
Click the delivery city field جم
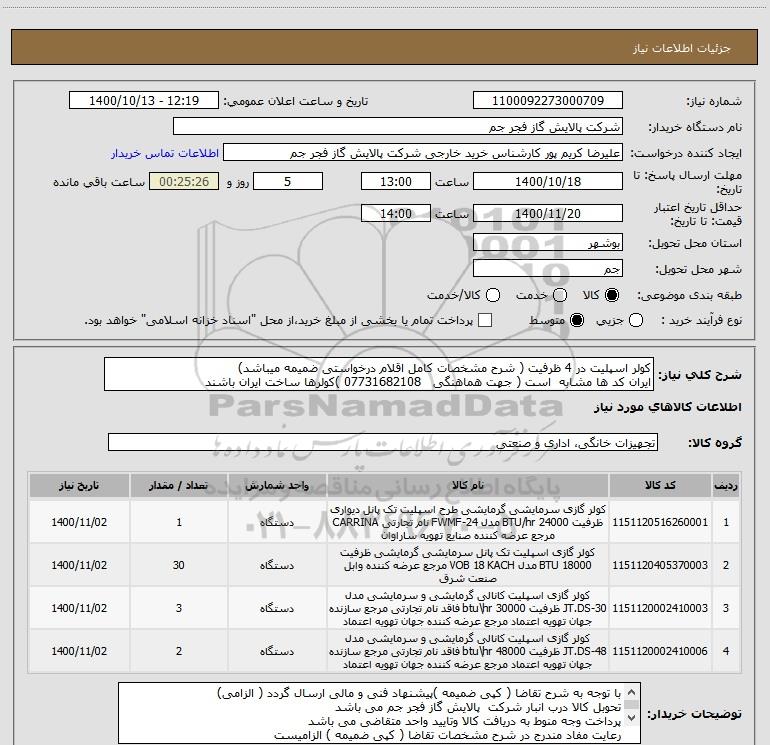pos(548,269)
